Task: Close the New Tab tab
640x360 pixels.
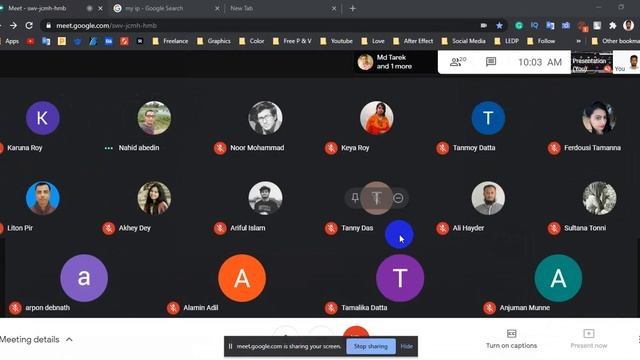Action: [334, 8]
